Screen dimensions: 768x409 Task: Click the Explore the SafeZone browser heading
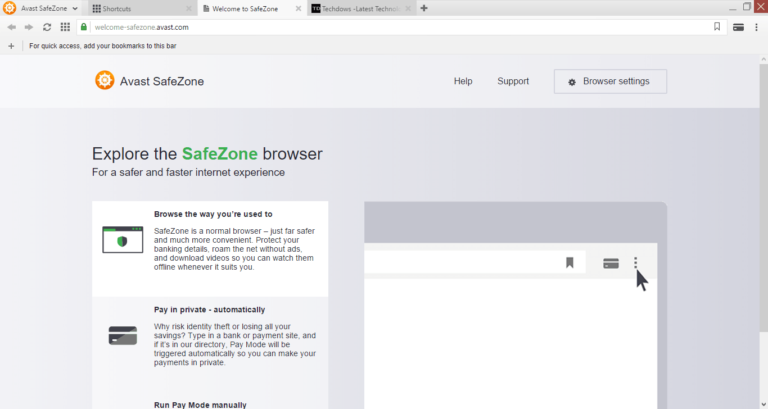click(x=207, y=154)
